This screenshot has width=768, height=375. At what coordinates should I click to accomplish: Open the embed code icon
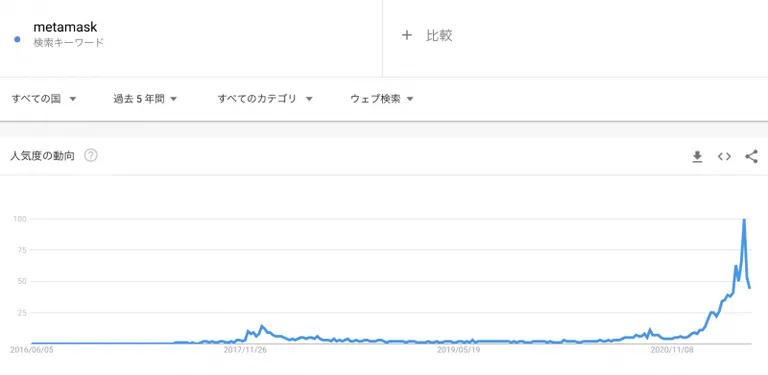(x=724, y=157)
